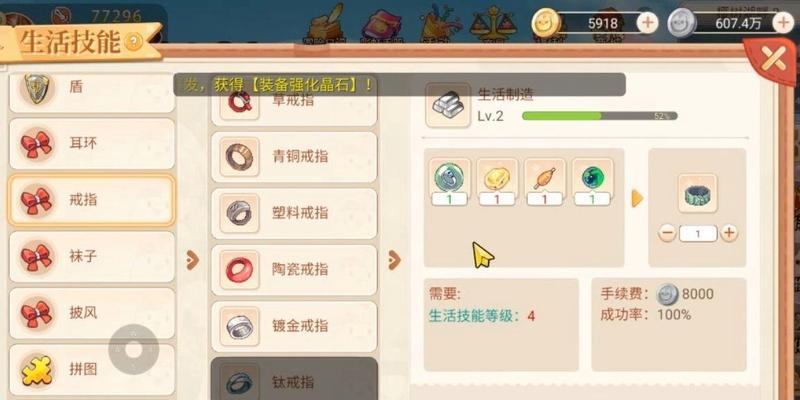Select the meat drumstick material icon
Screen dimensions: 800x400
click(x=544, y=177)
